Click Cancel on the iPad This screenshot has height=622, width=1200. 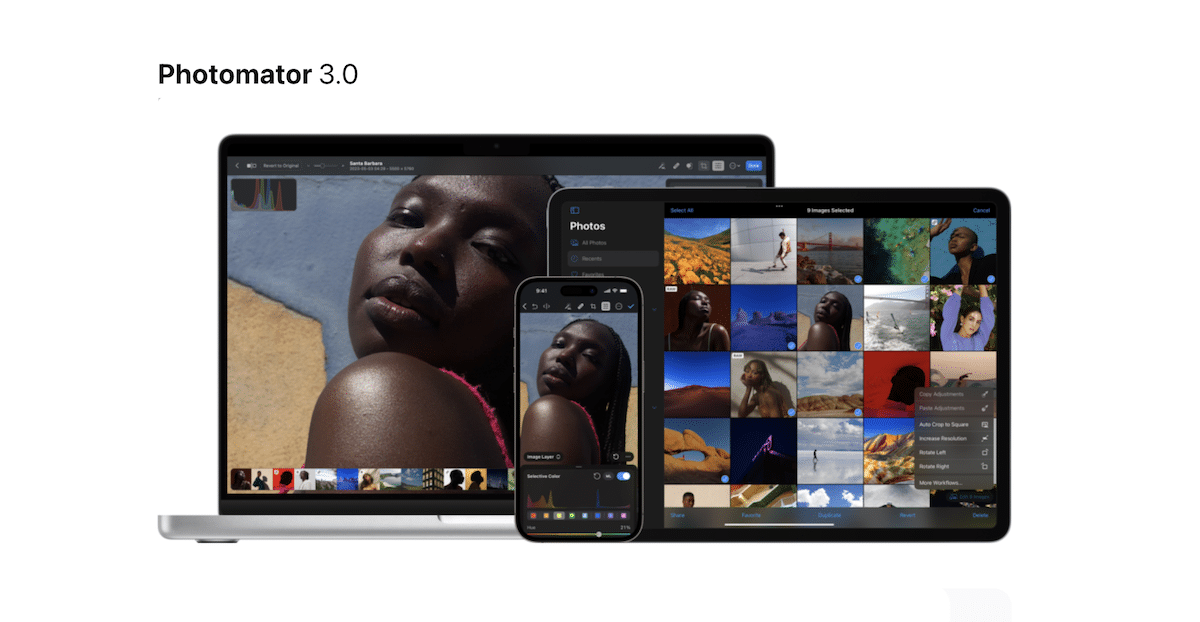click(981, 210)
